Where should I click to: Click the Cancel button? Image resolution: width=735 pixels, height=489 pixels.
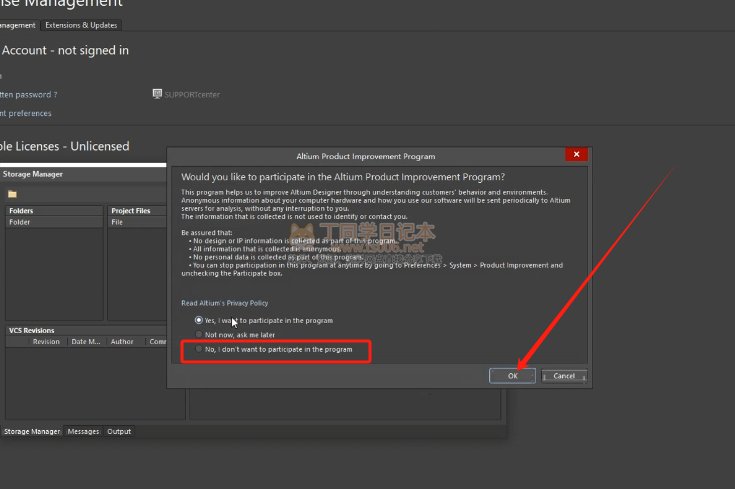[564, 376]
